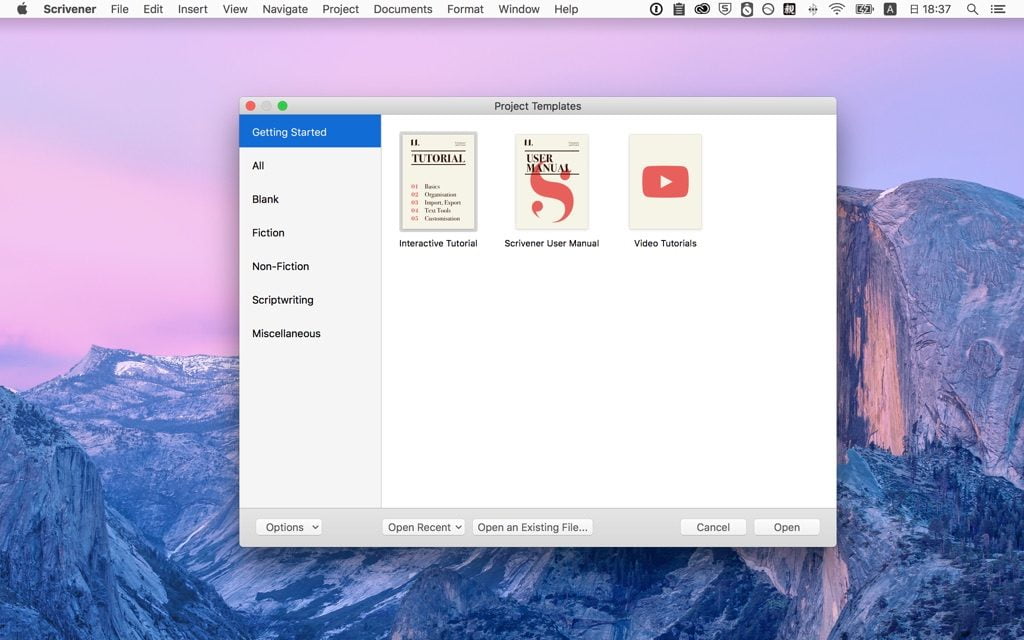
Task: Choose the All templates category
Action: 310,165
